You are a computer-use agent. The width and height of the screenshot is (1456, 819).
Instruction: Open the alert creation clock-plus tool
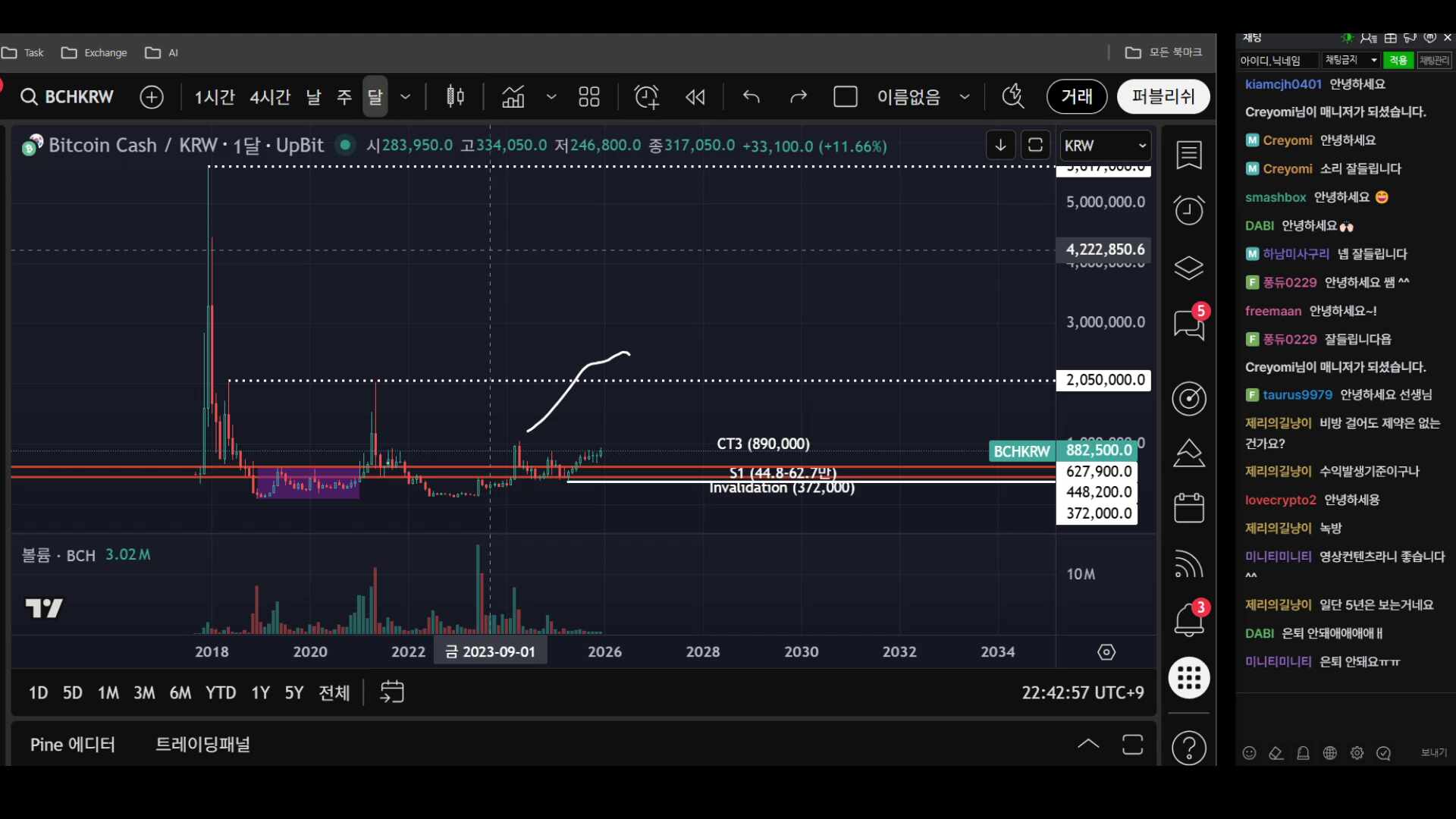coord(646,96)
